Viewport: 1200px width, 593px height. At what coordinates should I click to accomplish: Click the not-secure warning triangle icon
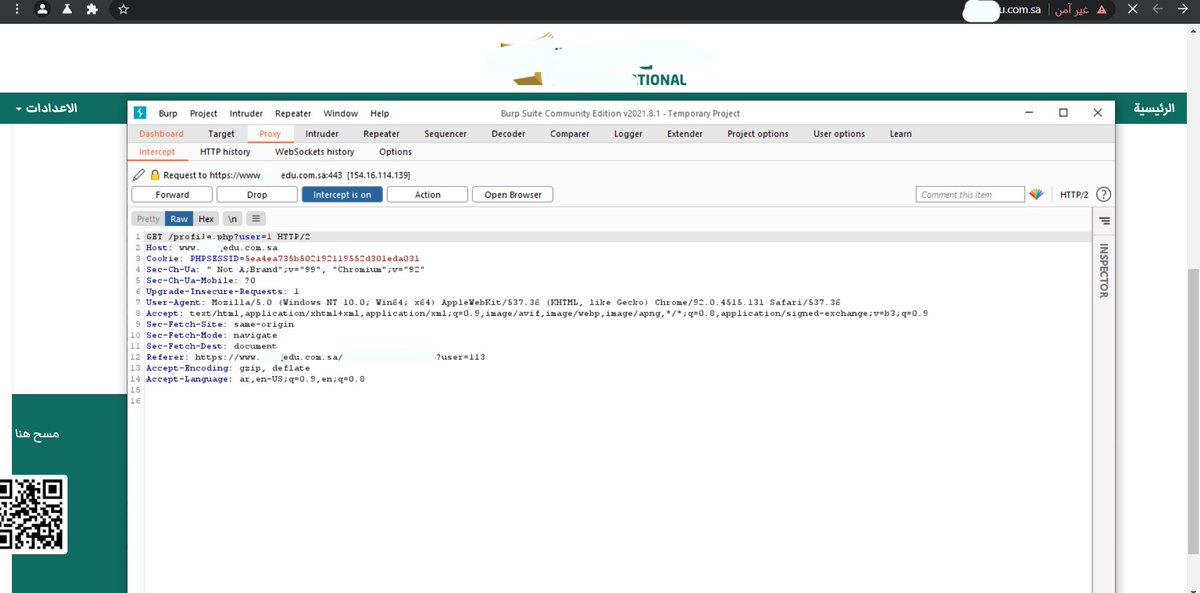click(x=1102, y=9)
